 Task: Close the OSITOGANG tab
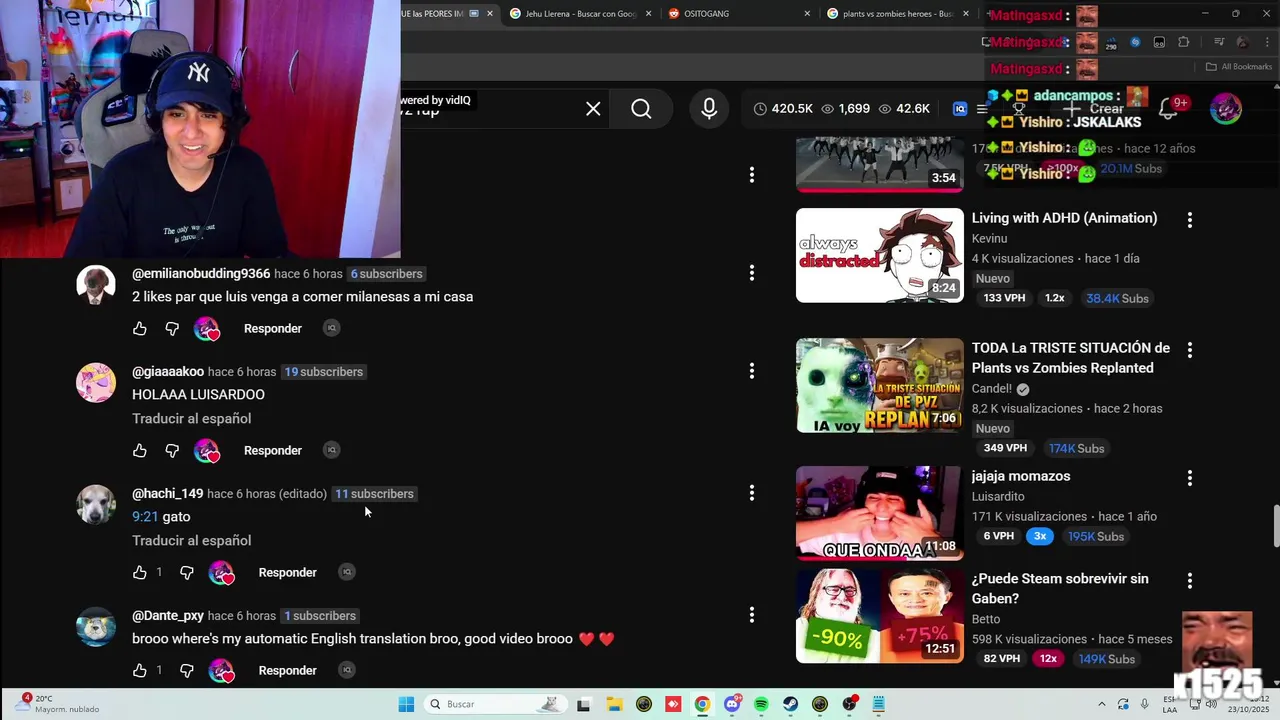tap(808, 14)
